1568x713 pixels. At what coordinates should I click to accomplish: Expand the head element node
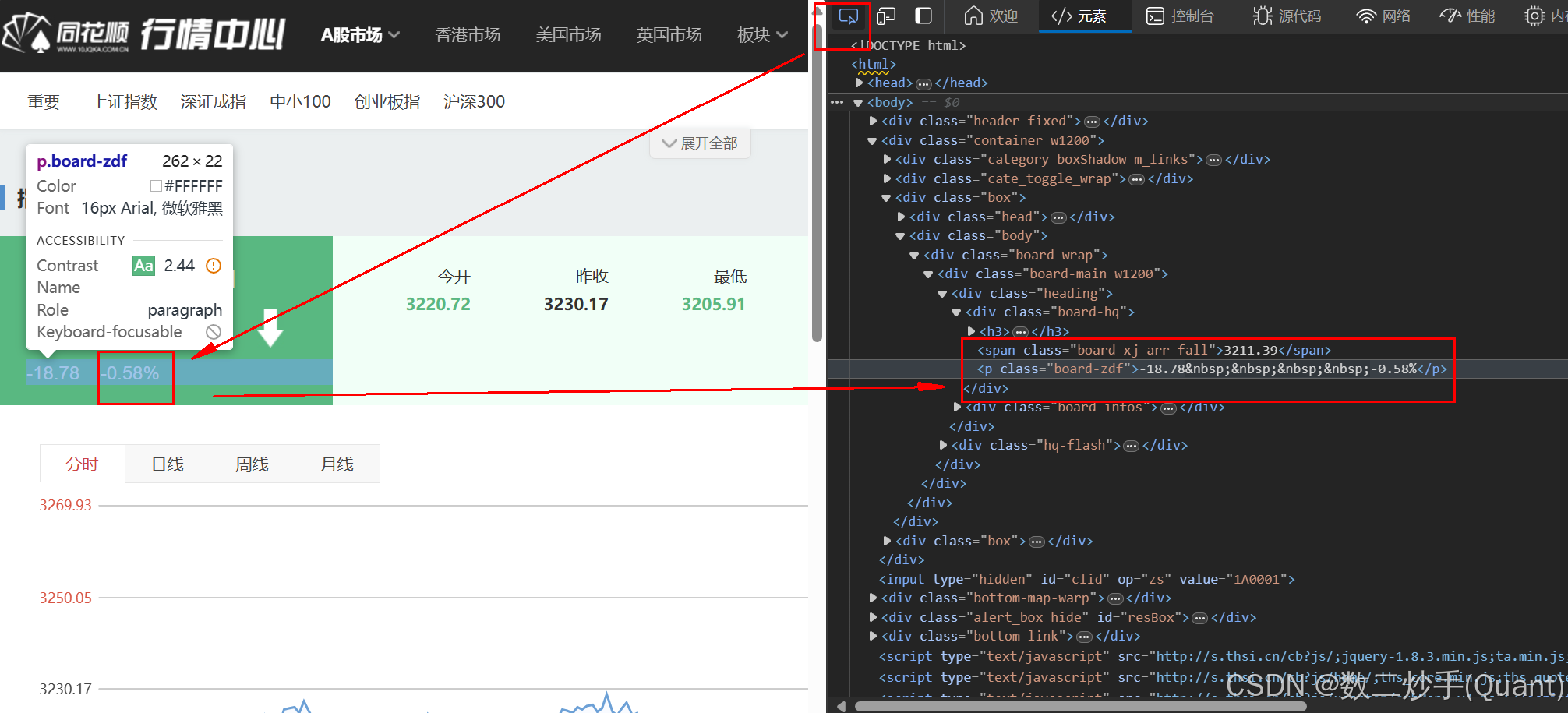(859, 83)
